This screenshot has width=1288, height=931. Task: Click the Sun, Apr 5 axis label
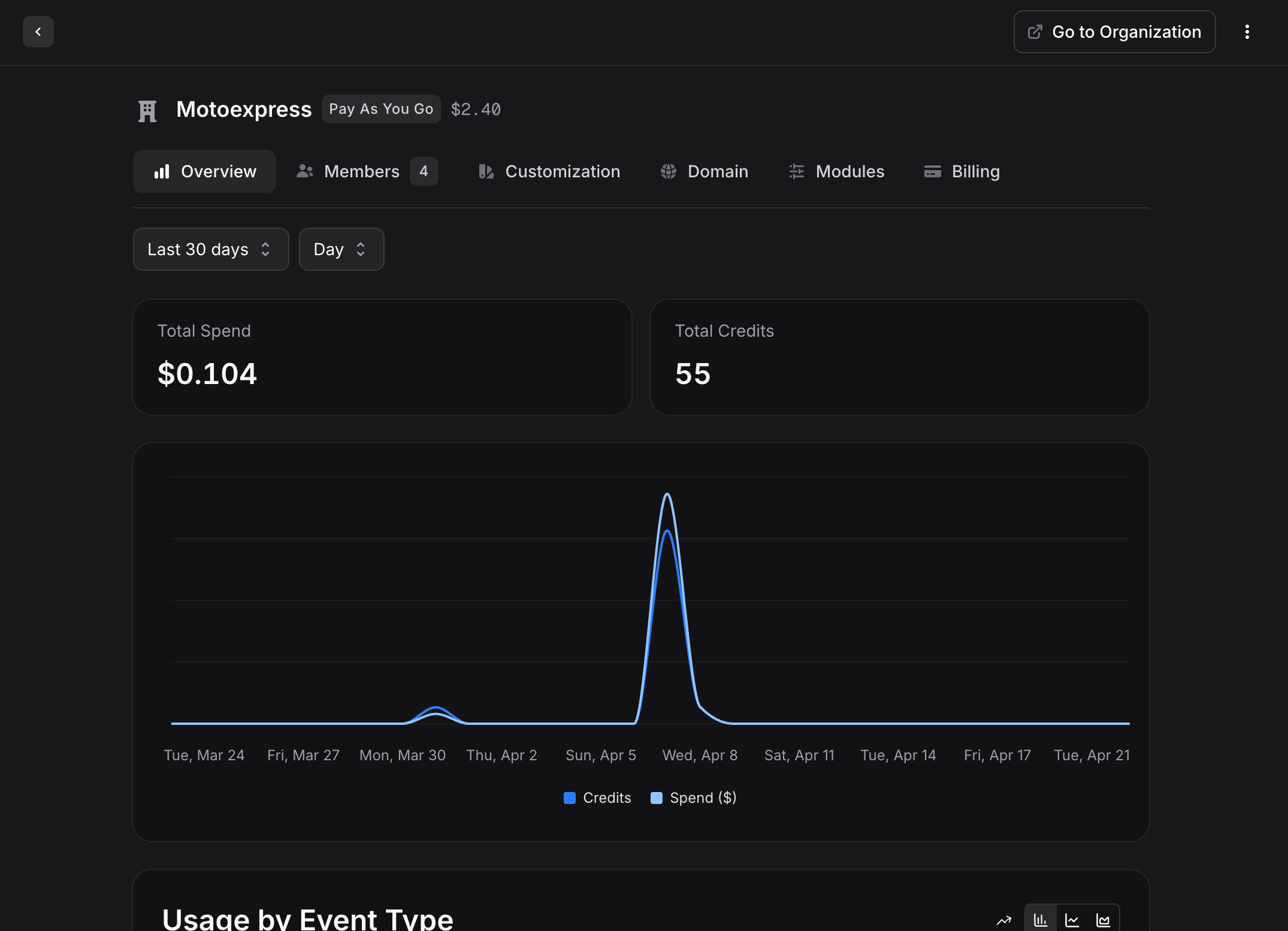click(x=601, y=755)
